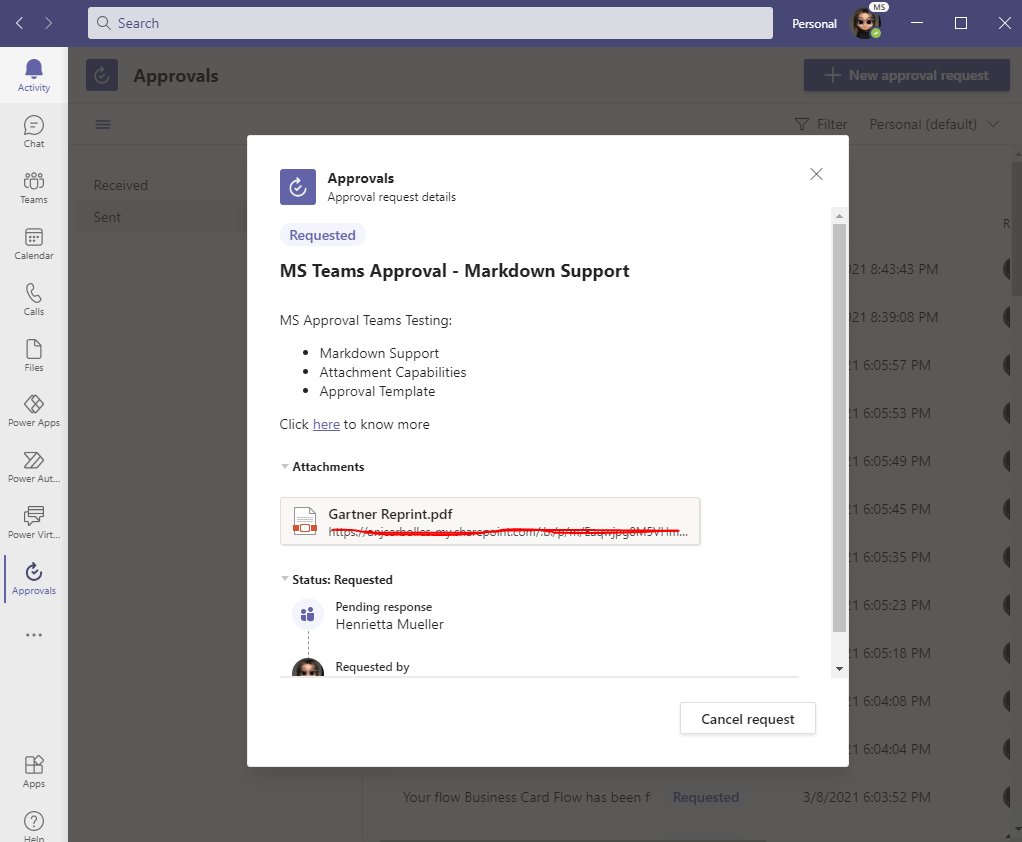
Task: Go to Teams in the sidebar
Action: pyautogui.click(x=34, y=188)
